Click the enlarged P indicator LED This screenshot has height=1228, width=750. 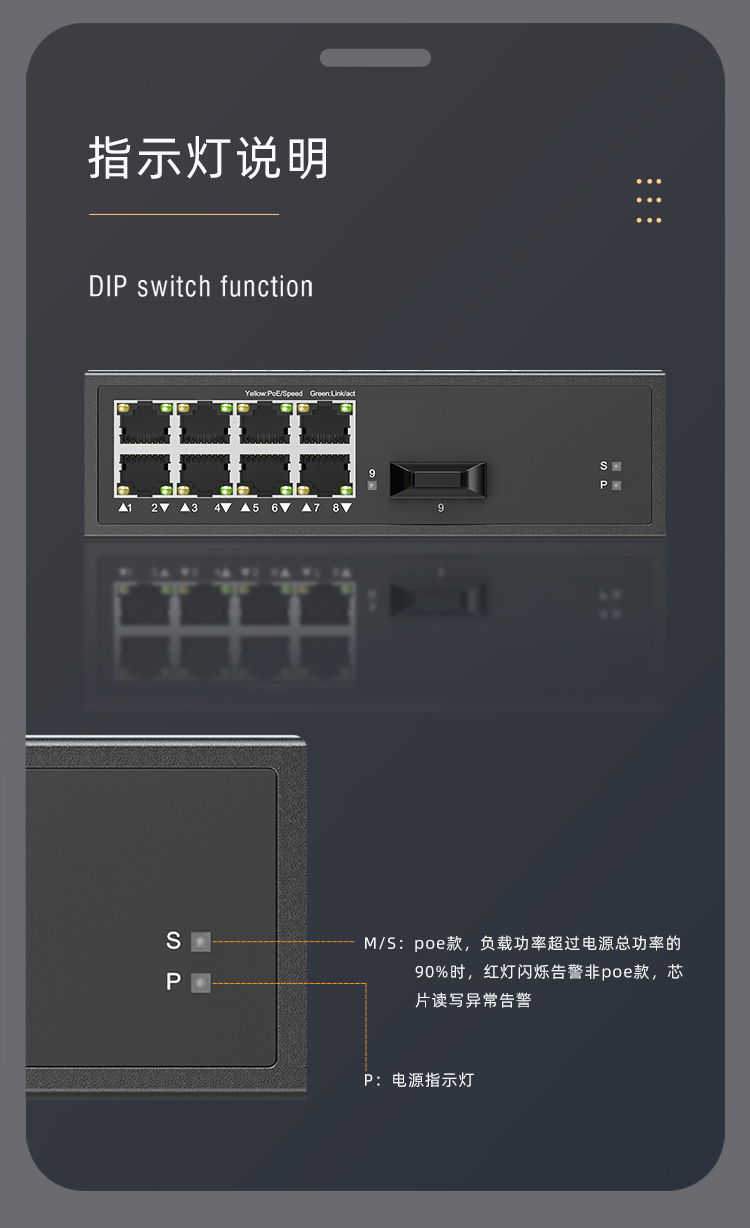coord(201,983)
